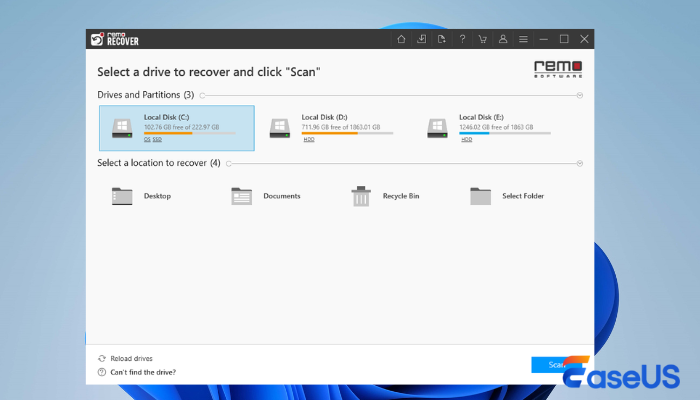This screenshot has width=700, height=400.
Task: Click the shopping cart purchase icon
Action: click(482, 39)
